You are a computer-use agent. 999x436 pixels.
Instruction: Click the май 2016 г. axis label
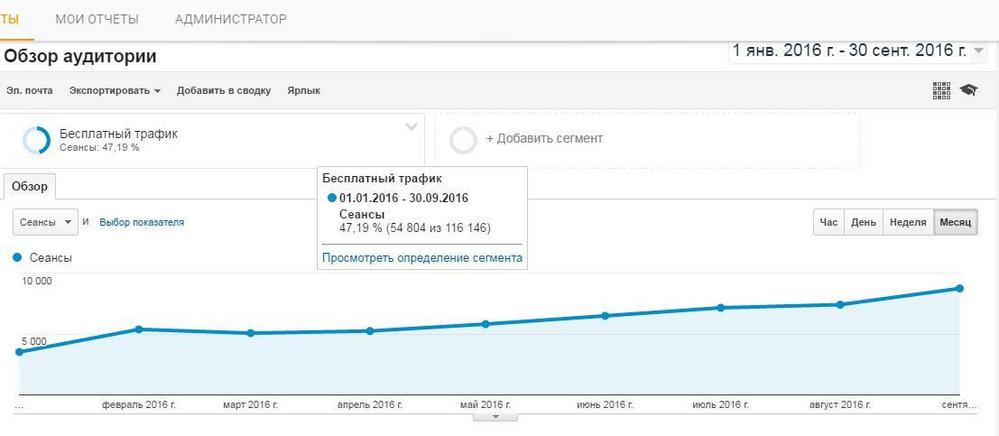coord(485,405)
